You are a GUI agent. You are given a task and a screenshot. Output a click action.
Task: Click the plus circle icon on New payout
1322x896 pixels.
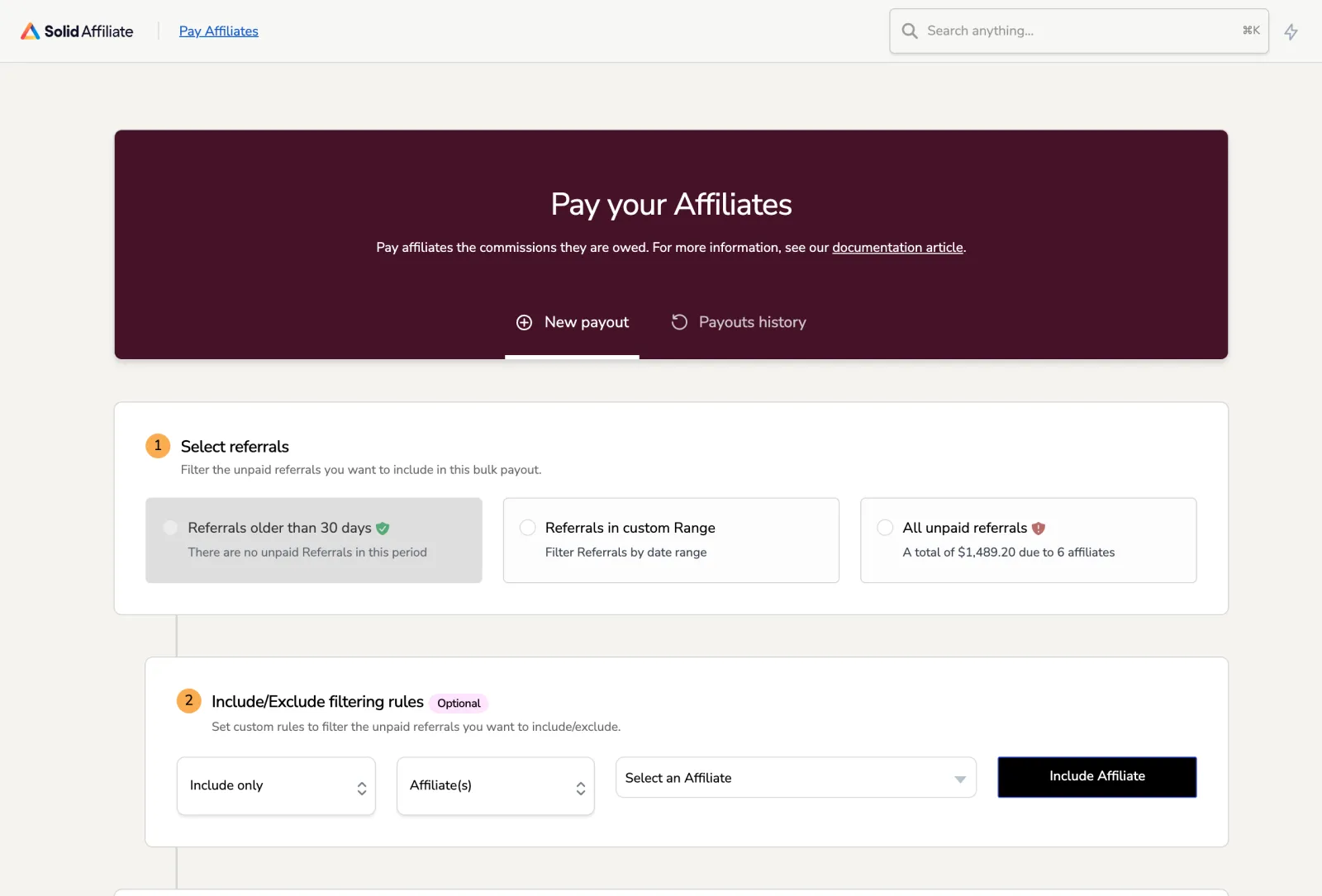[524, 323]
